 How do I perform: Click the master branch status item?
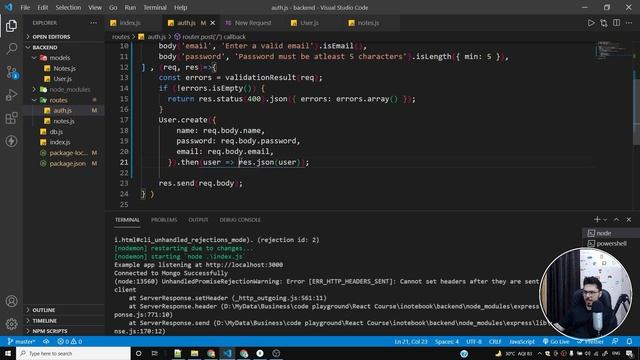(21, 341)
